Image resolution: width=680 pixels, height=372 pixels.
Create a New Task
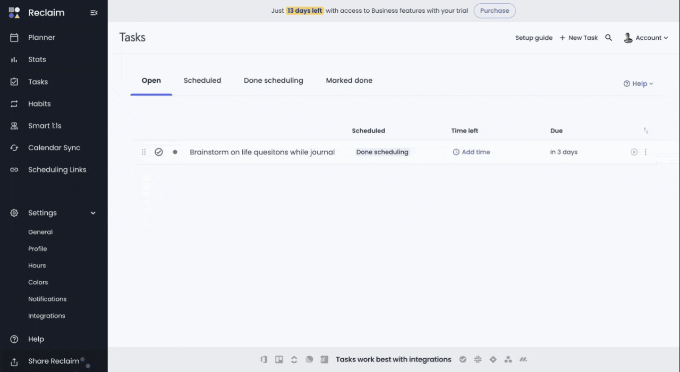click(x=579, y=38)
